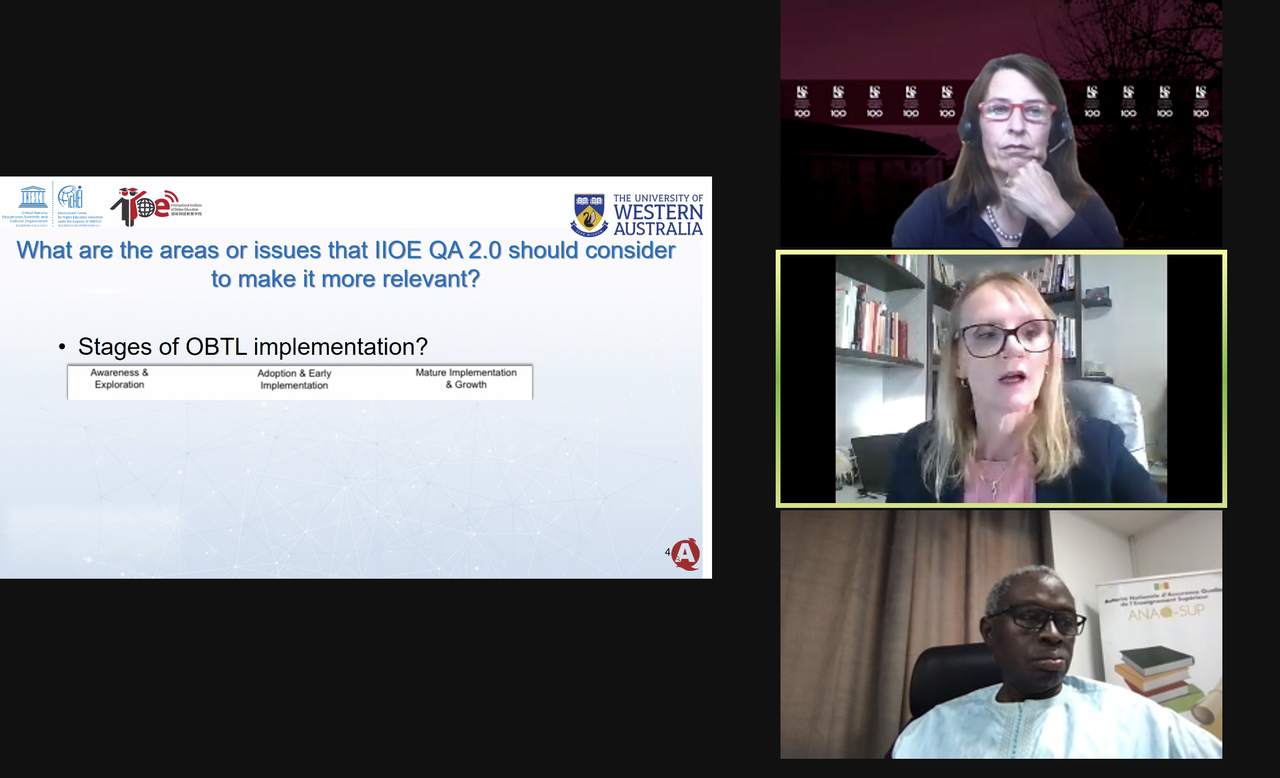Screen dimensions: 1280x778
Task: Select the Mature Implementation & Growth stage
Action: 466,379
